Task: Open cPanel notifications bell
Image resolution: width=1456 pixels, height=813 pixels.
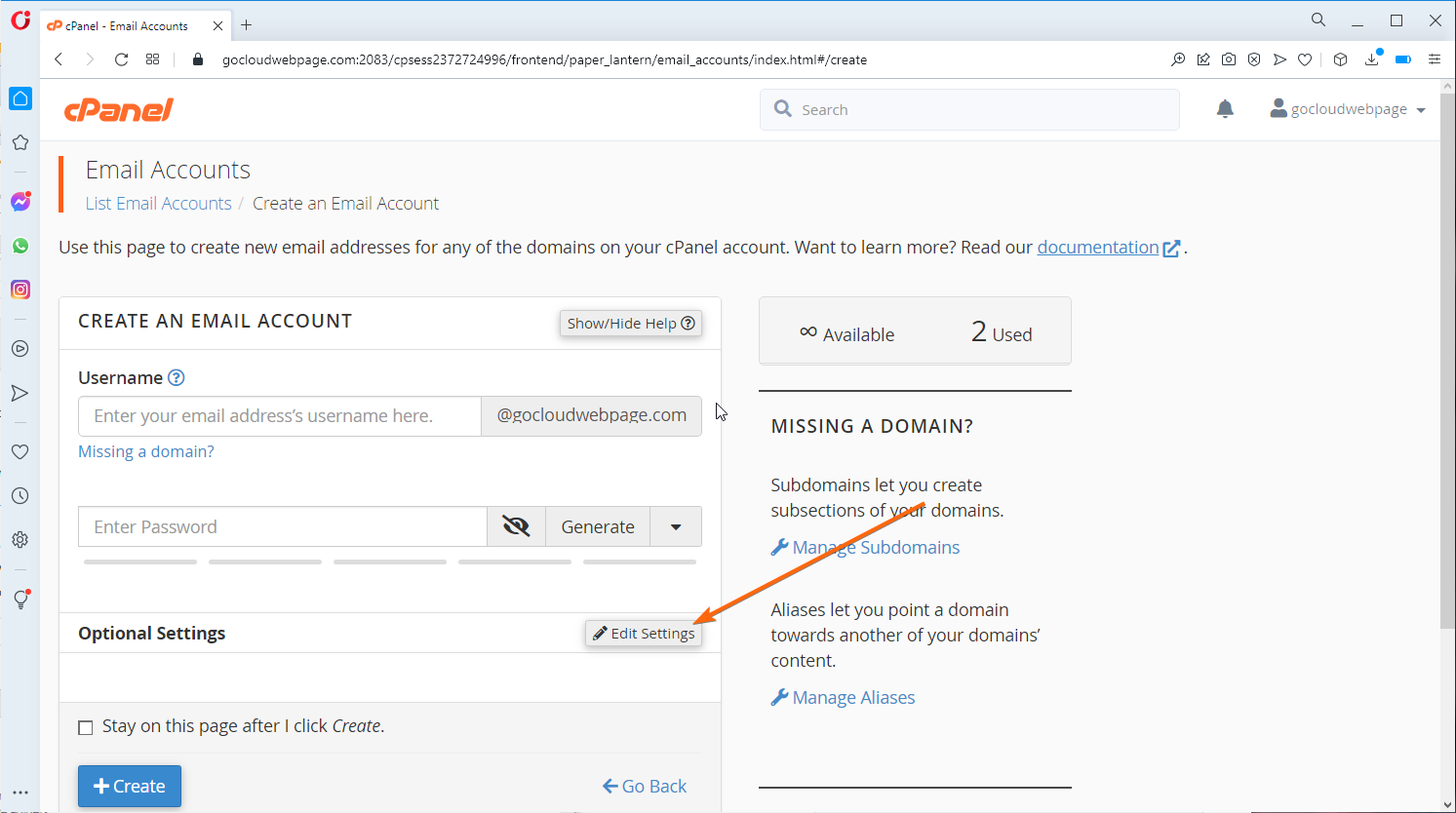Action: pos(1226,109)
